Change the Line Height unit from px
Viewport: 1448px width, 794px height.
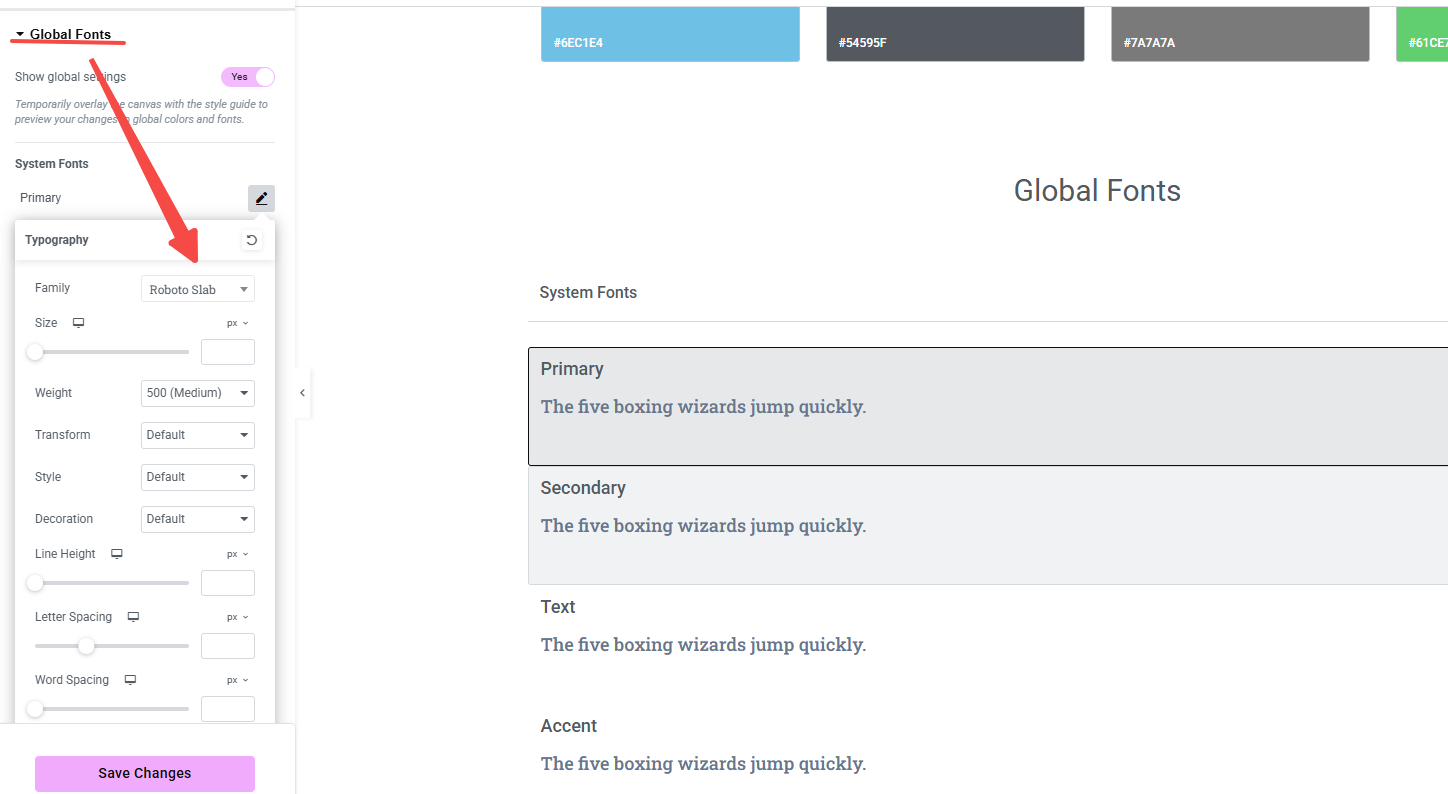pos(236,553)
